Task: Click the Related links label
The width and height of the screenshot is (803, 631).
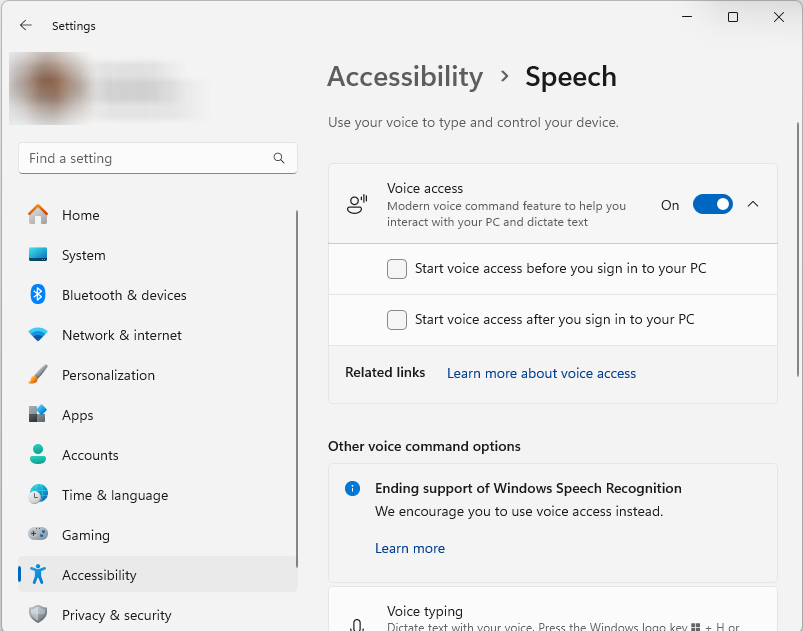Action: (x=385, y=372)
